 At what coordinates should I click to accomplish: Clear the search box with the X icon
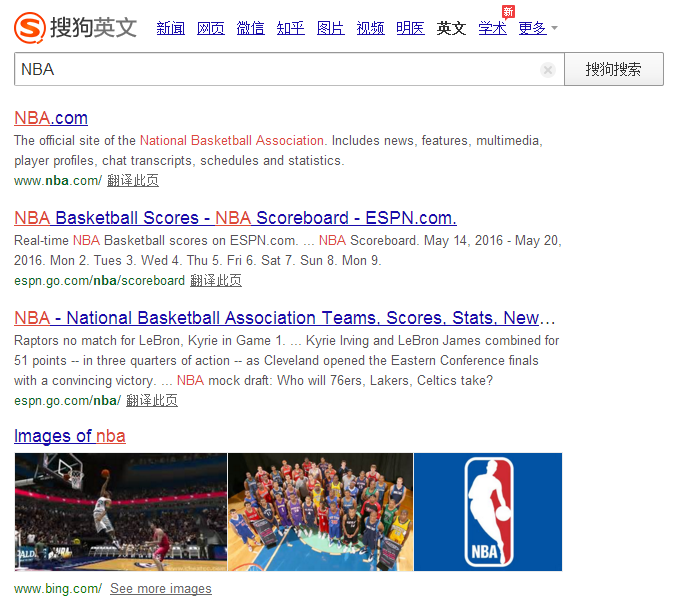[548, 70]
